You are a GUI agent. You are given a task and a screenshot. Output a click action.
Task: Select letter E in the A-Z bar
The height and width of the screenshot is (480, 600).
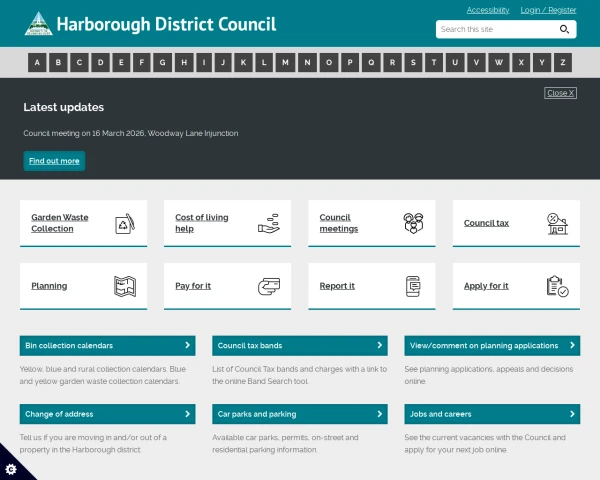[121, 62]
